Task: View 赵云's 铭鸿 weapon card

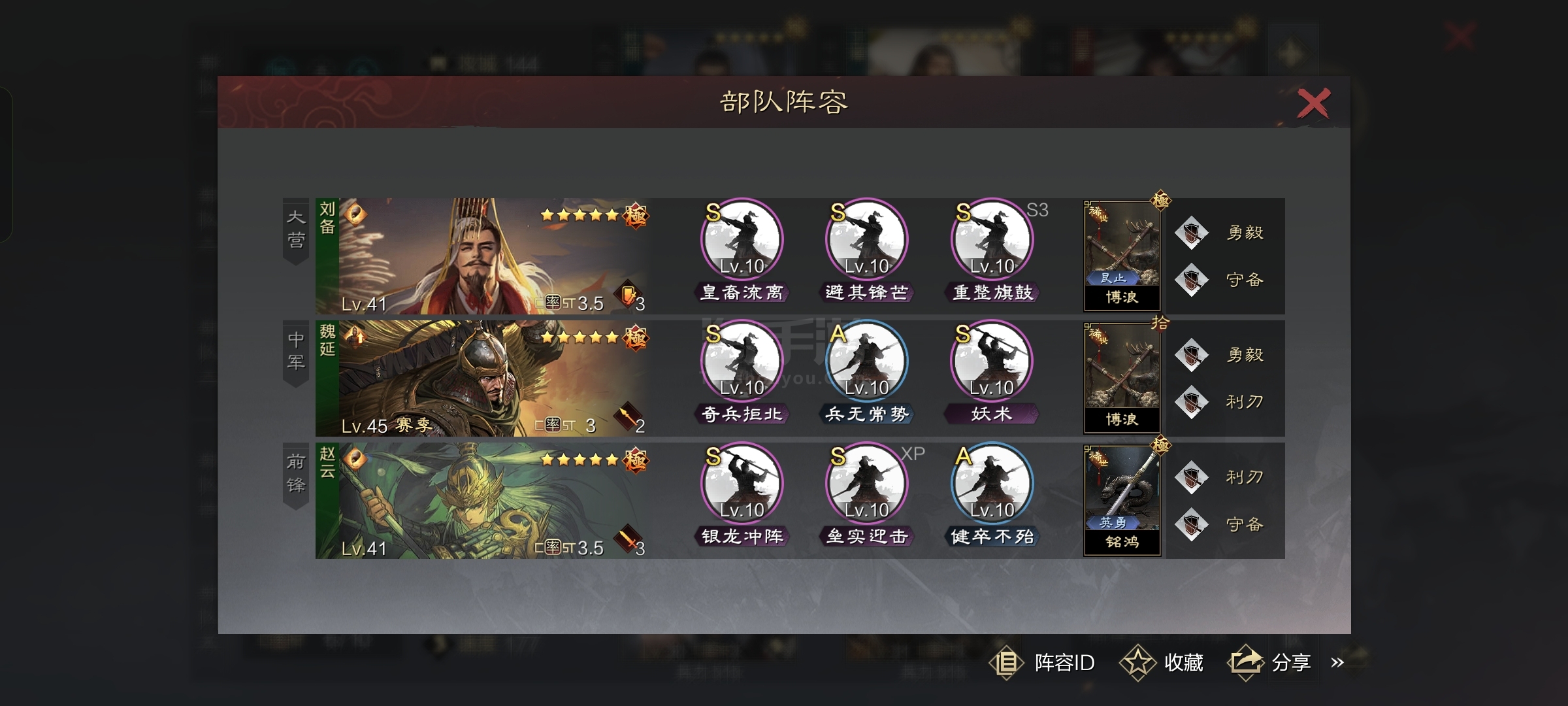Action: tap(1122, 501)
